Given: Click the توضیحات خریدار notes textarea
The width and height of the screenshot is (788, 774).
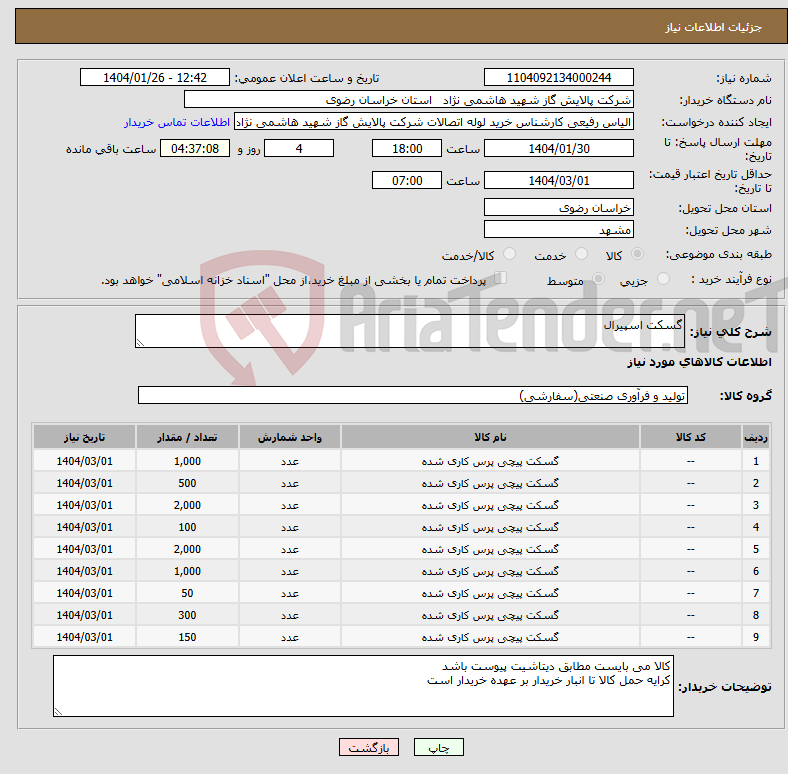Looking at the screenshot, I should [363, 686].
